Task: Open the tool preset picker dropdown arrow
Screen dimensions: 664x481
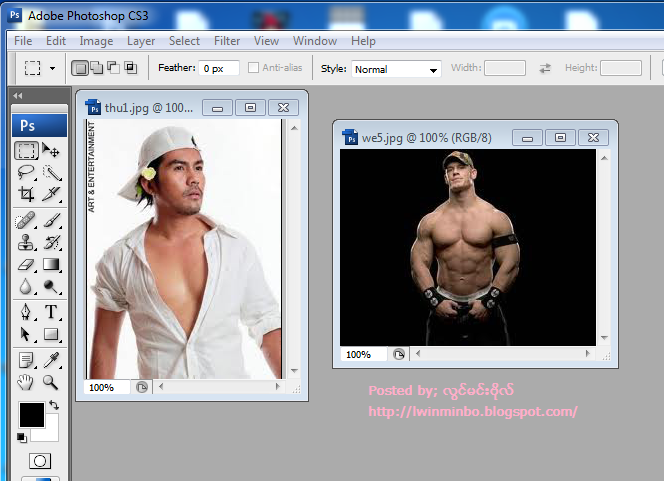Action: 53,68
